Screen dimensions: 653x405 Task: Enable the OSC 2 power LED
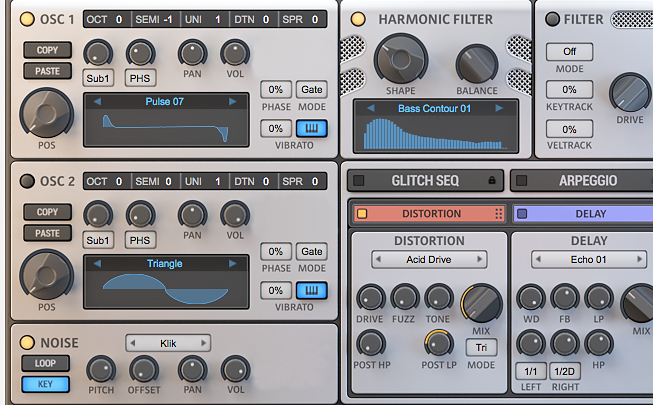tap(27, 181)
